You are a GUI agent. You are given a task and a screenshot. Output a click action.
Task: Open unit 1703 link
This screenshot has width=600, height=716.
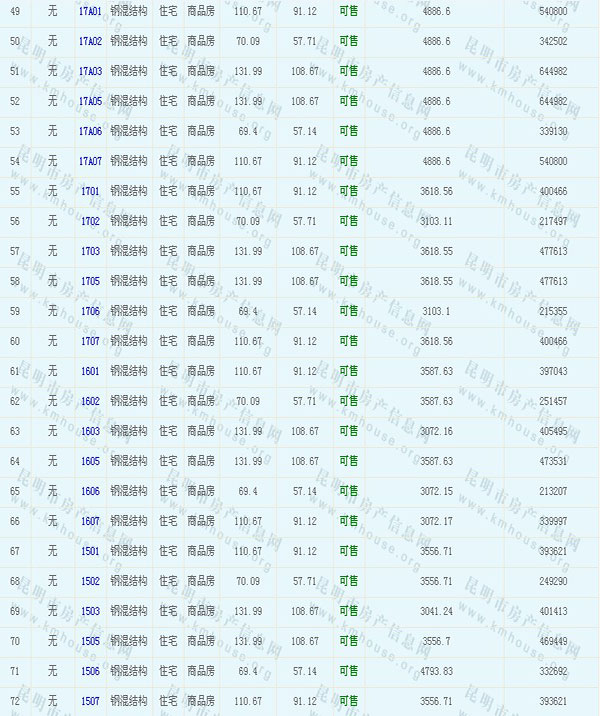pos(90,251)
